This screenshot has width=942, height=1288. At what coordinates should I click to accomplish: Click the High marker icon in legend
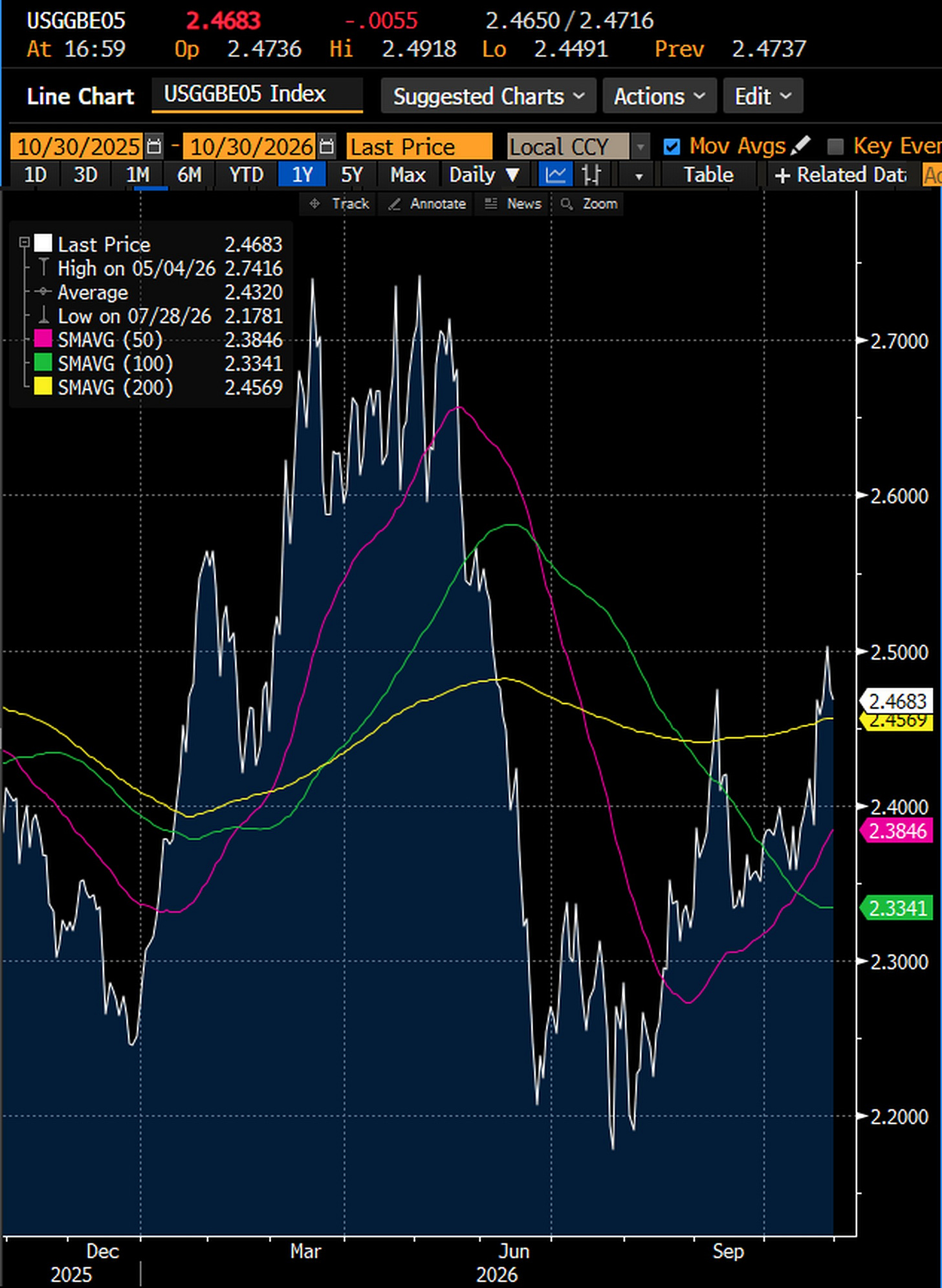coord(43,267)
